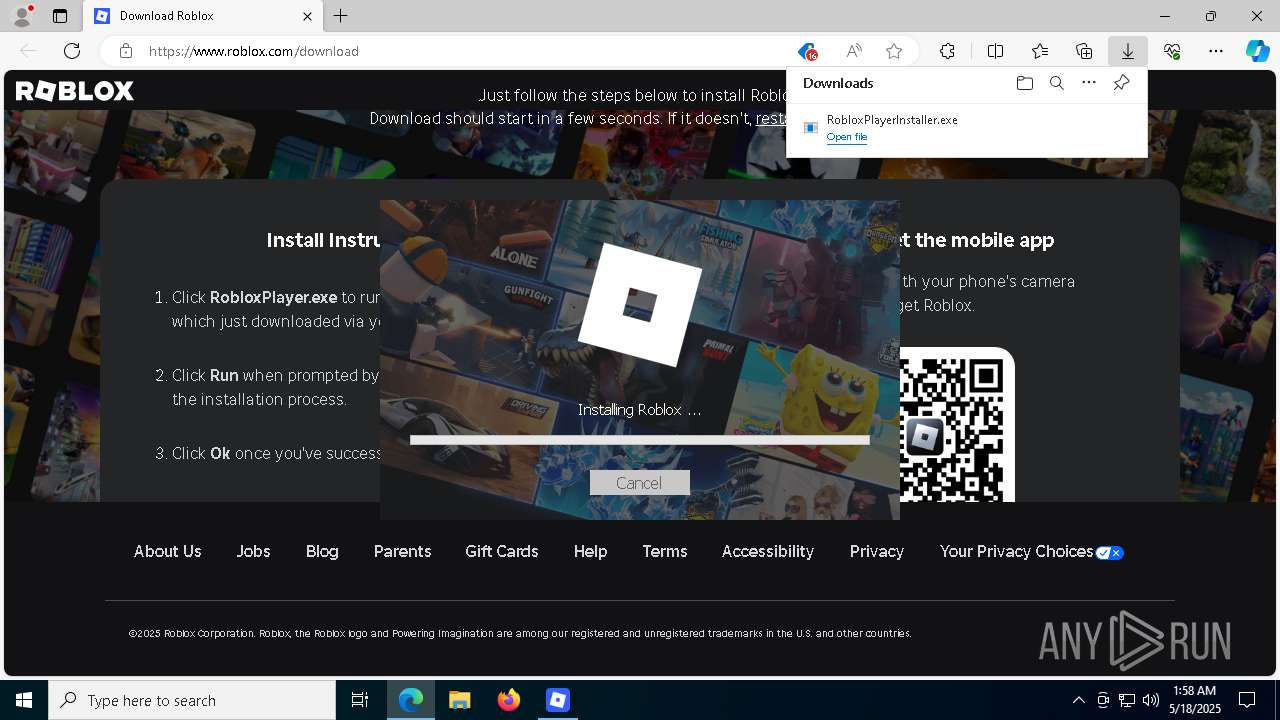Screen dimensions: 1280x720
Task: Open browser Extensions puzzle icon
Action: (x=948, y=51)
